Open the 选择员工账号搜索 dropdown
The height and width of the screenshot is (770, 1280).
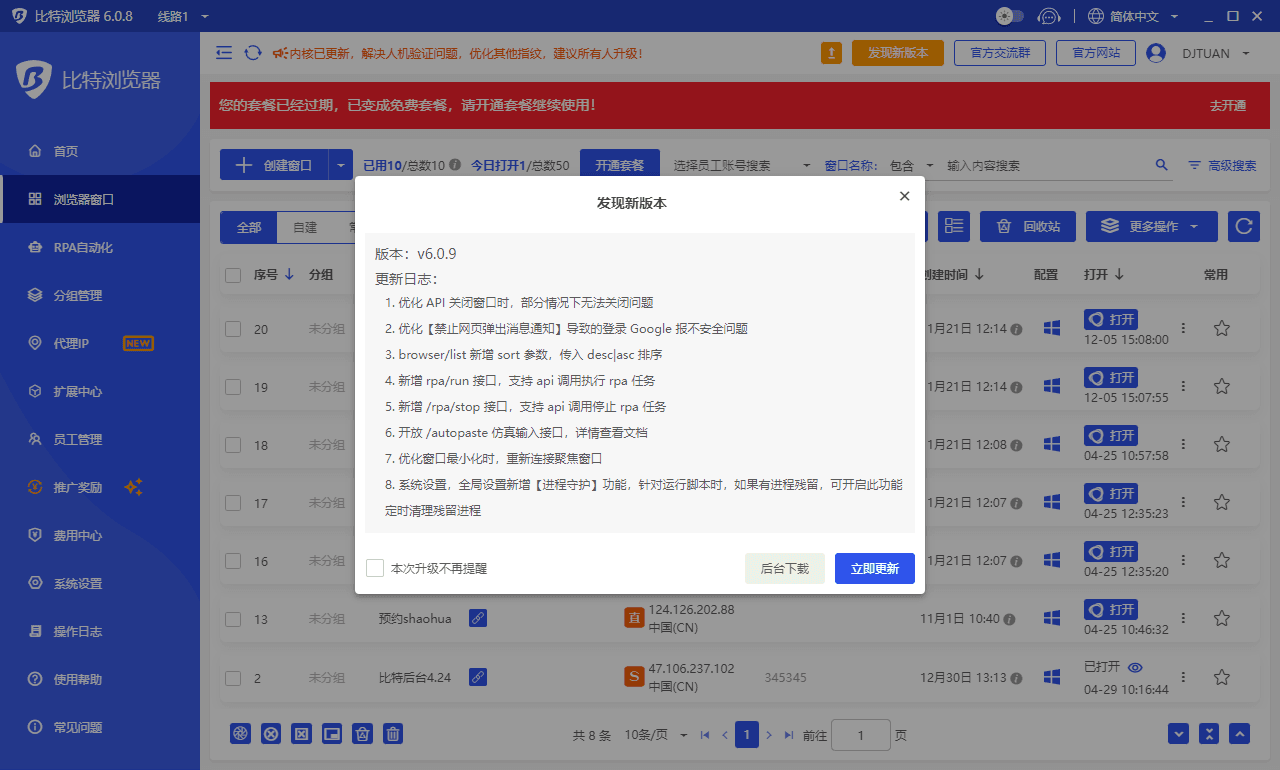[x=742, y=165]
